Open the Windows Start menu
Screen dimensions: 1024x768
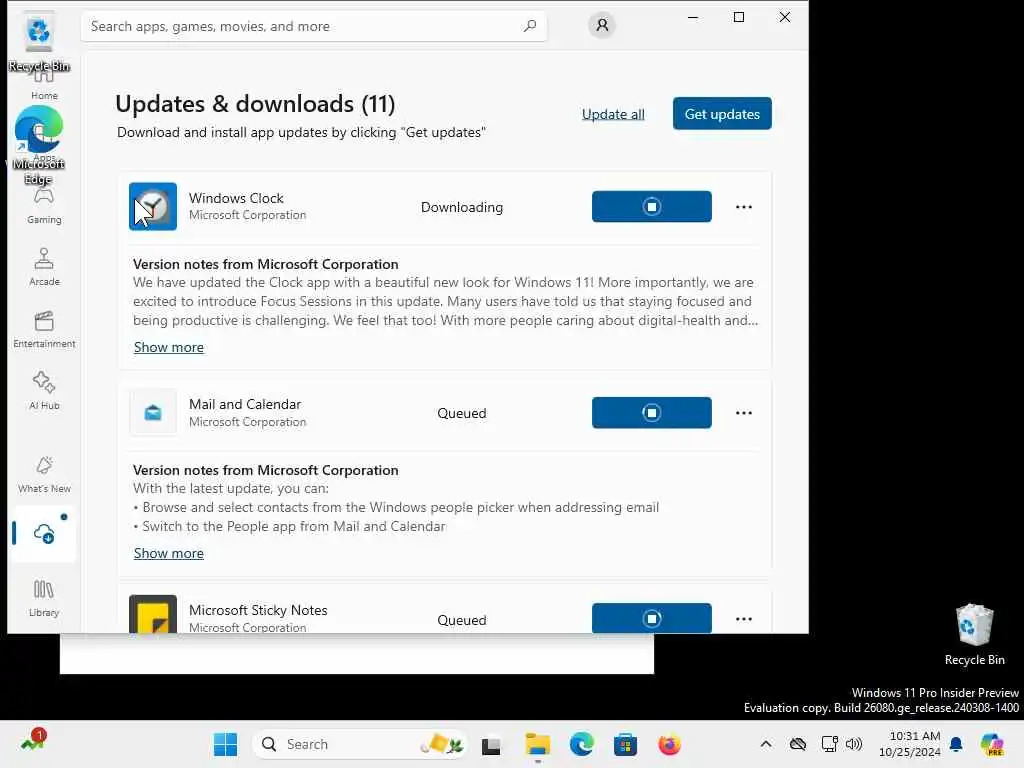click(x=226, y=744)
